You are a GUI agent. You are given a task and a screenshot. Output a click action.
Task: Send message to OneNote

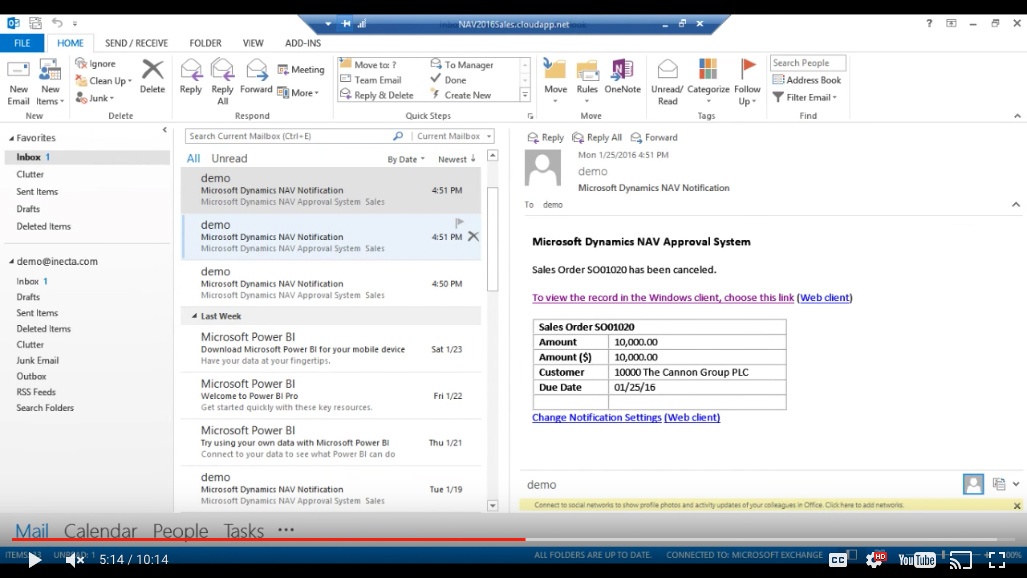click(622, 77)
